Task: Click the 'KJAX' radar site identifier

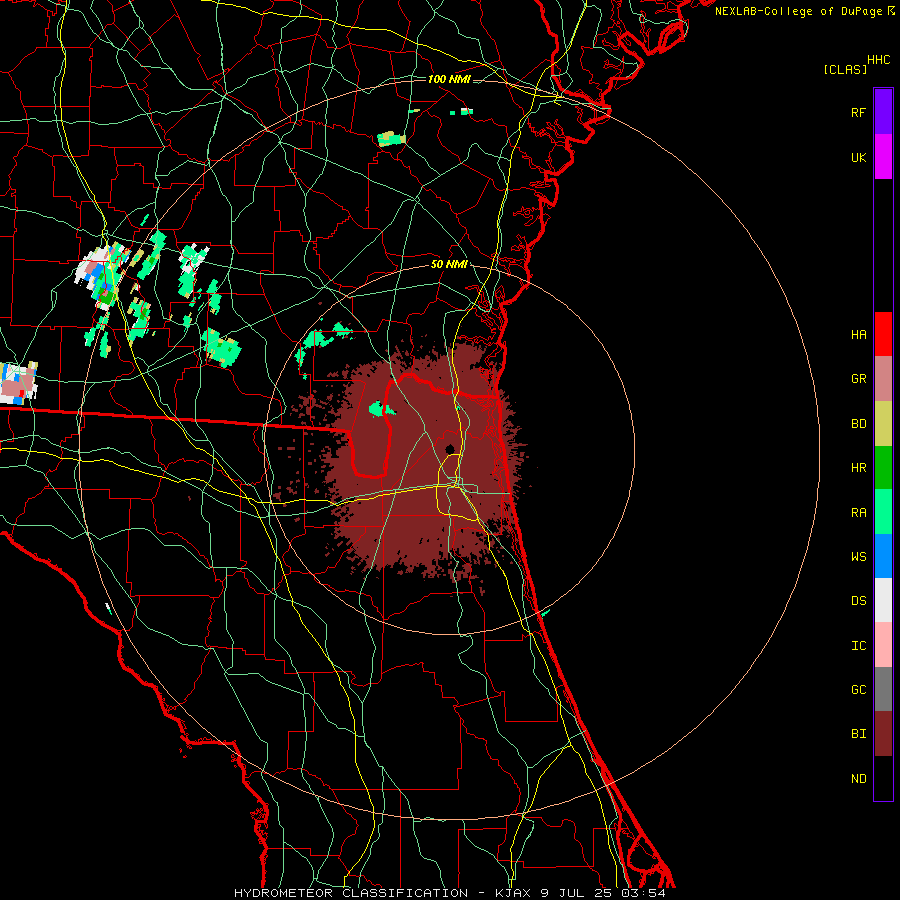Action: (513, 893)
